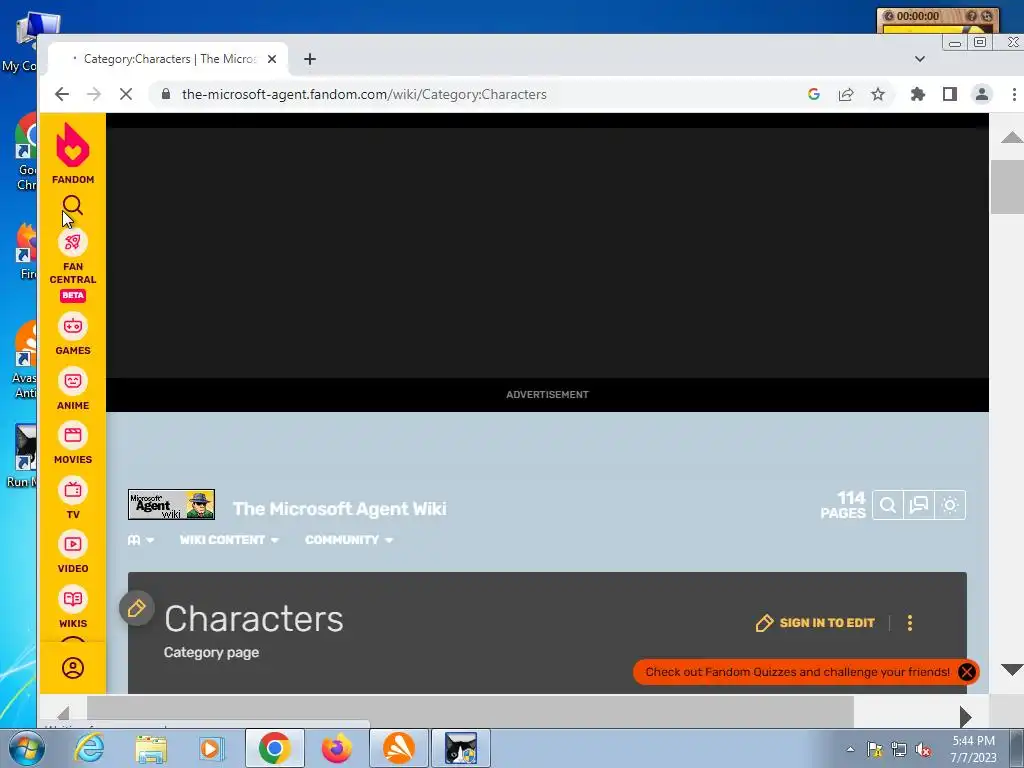The height and width of the screenshot is (768, 1024).
Task: Open the Chrome profile avatar
Action: pyautogui.click(x=982, y=94)
